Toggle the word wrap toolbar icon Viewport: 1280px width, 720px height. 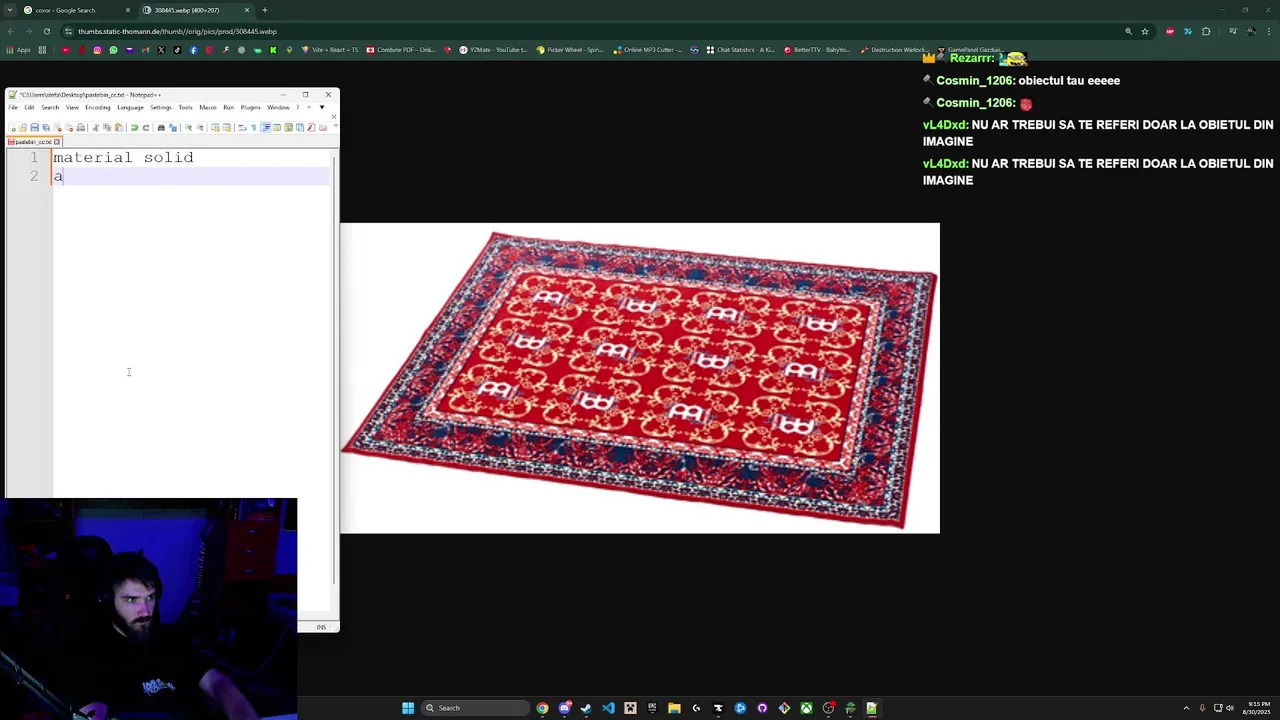[241, 127]
